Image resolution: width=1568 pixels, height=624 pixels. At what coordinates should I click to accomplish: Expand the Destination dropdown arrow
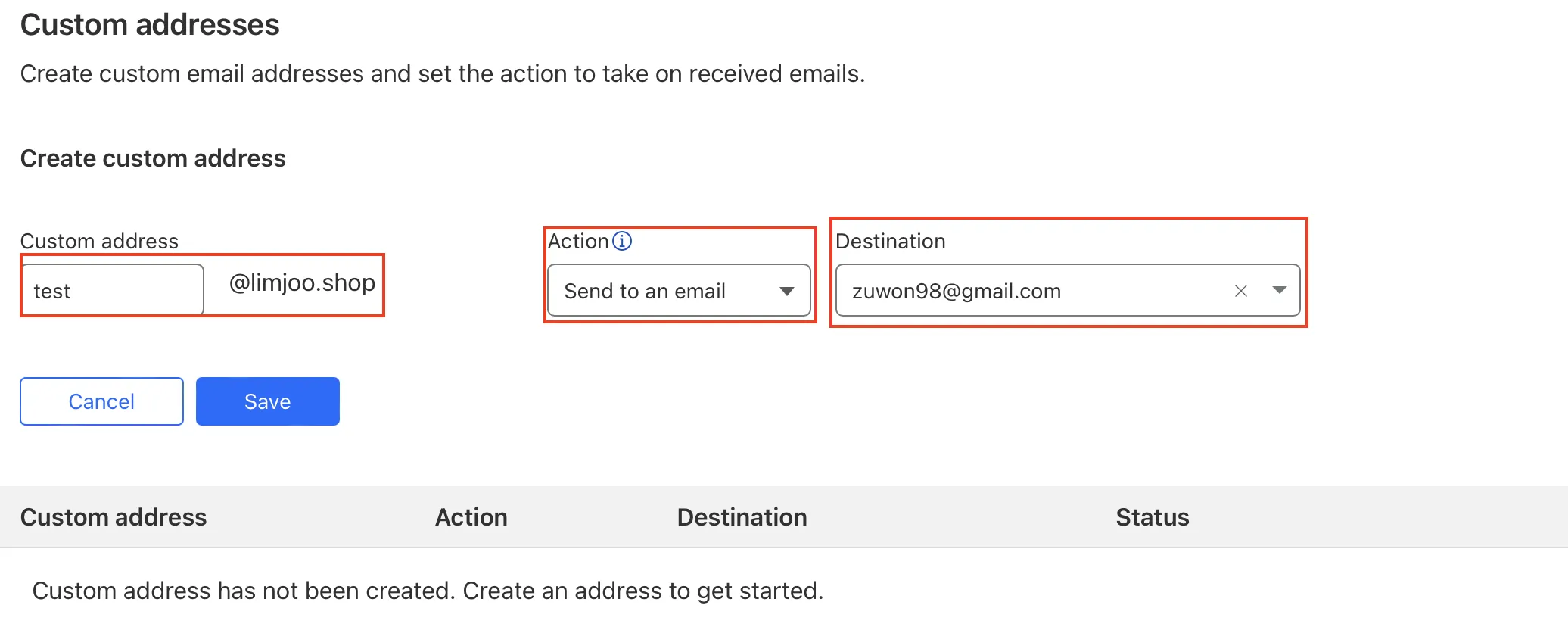[1280, 290]
